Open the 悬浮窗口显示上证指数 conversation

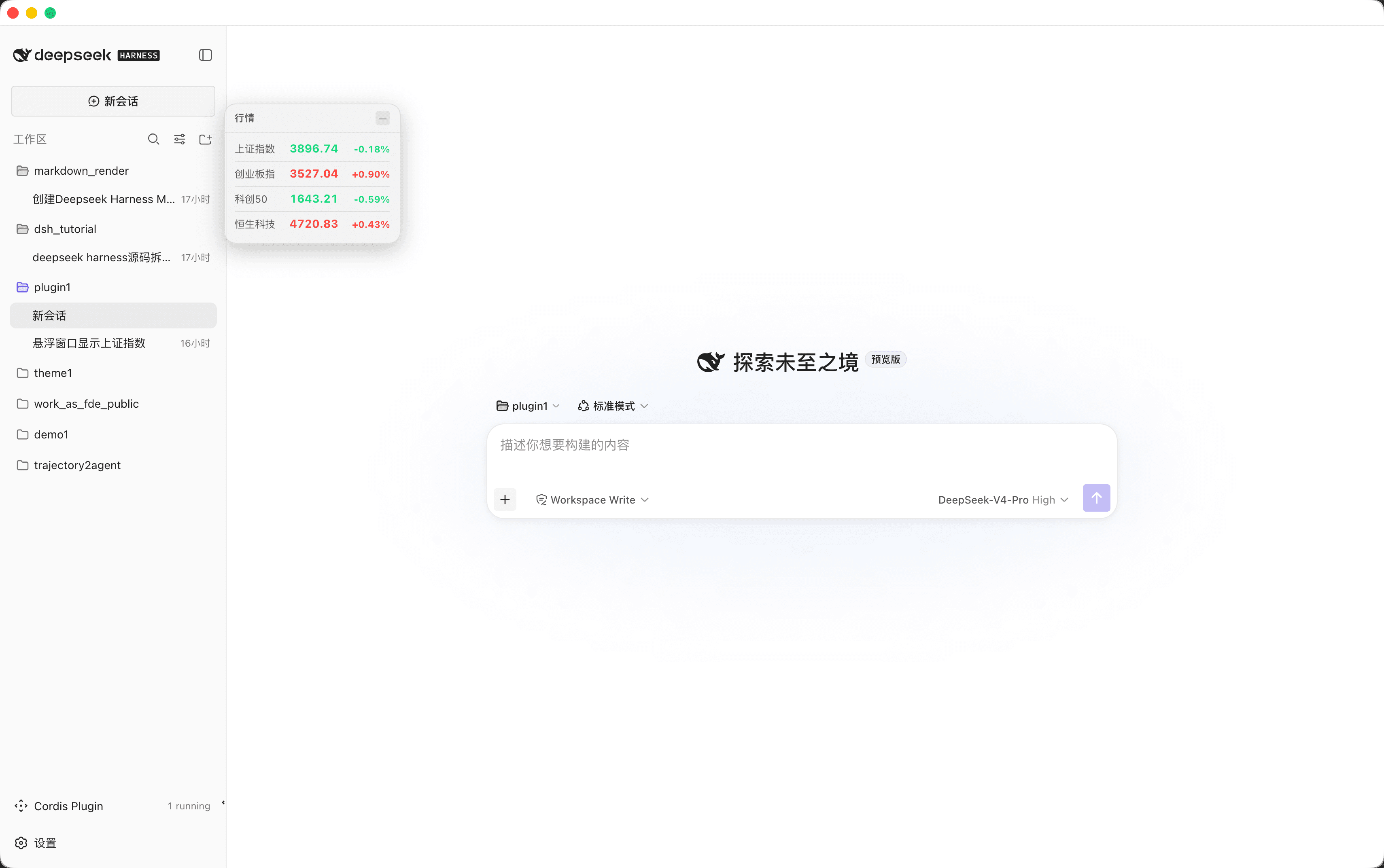click(113, 343)
